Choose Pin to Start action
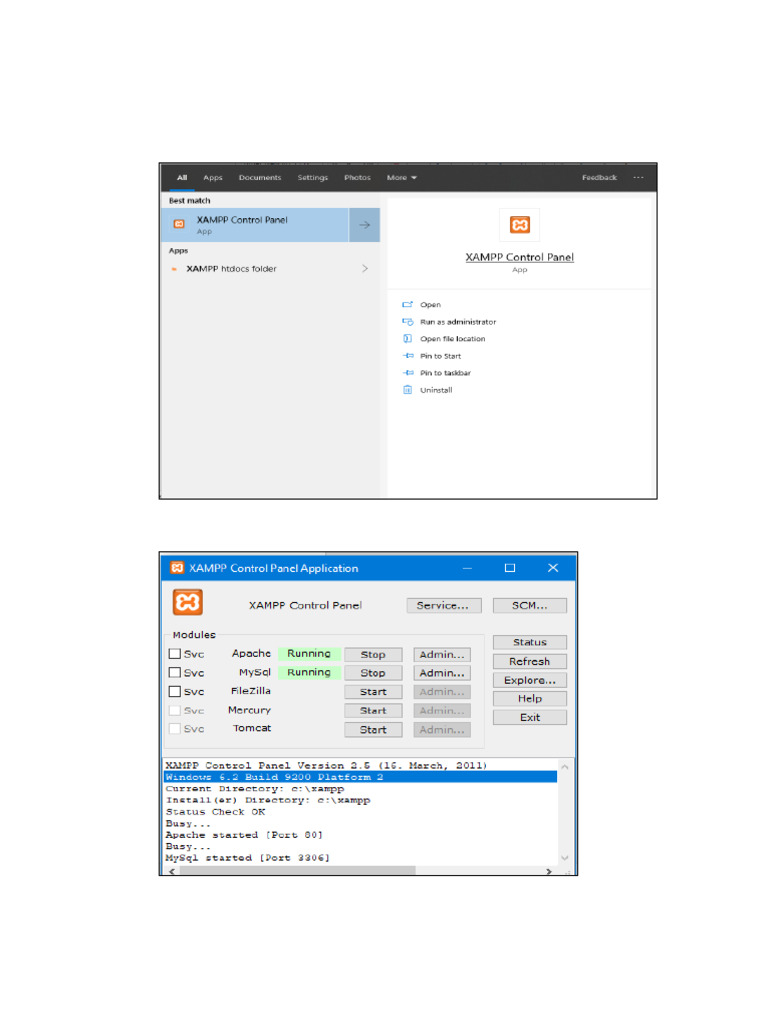This screenshot has width=768, height=1024. 440,356
